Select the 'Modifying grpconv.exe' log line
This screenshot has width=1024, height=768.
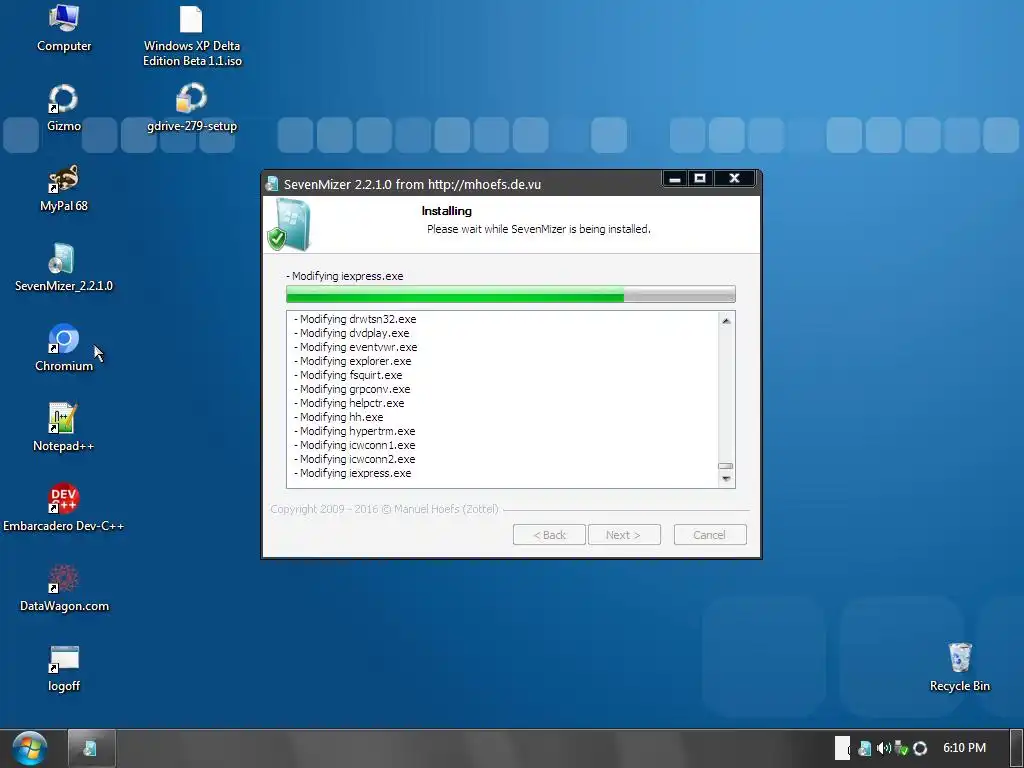(x=352, y=389)
